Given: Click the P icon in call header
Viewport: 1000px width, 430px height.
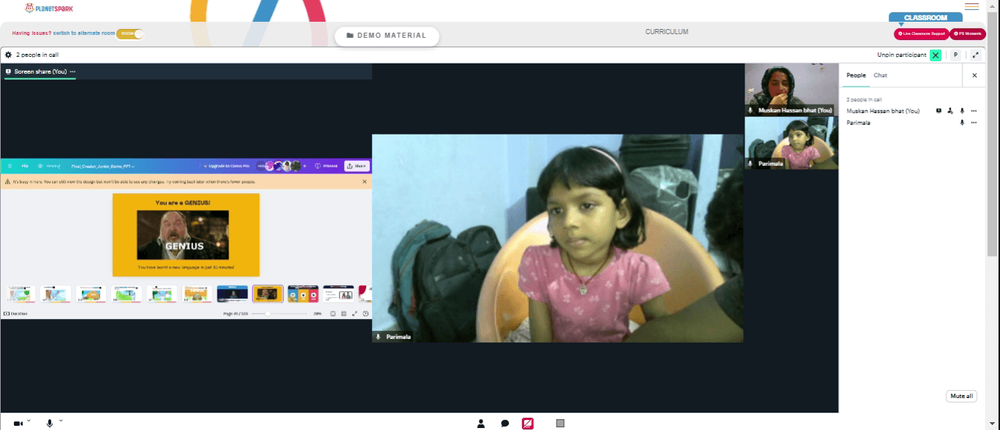Looking at the screenshot, I should [x=955, y=55].
